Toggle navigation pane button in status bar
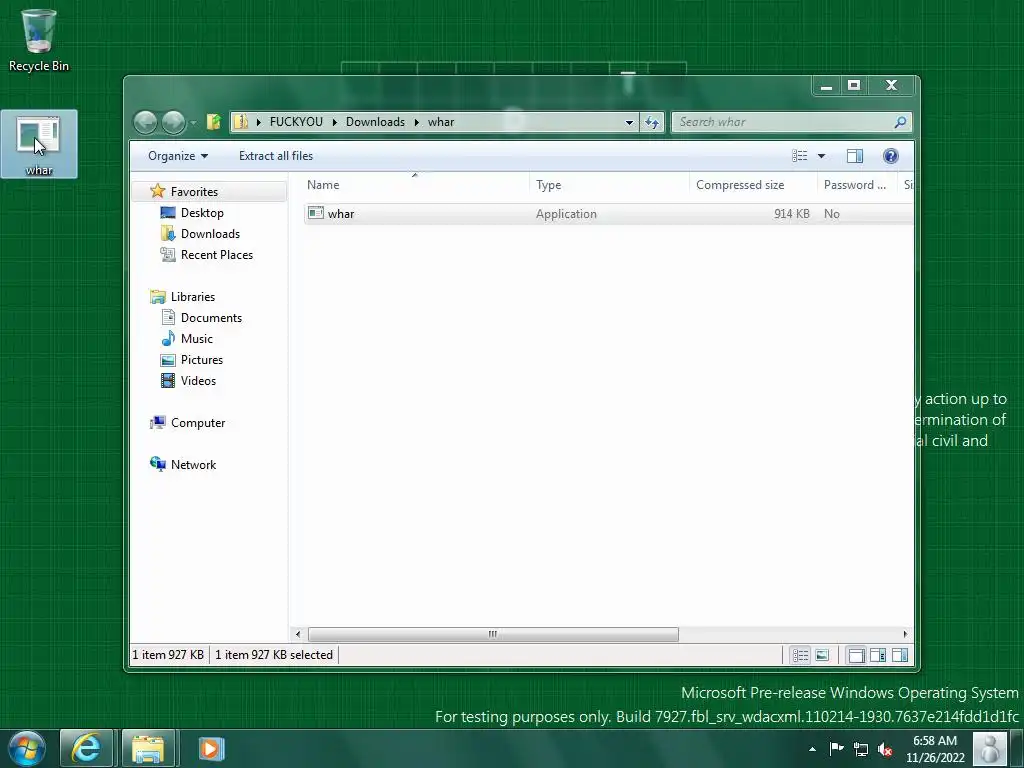The width and height of the screenshot is (1024, 768). 856,655
